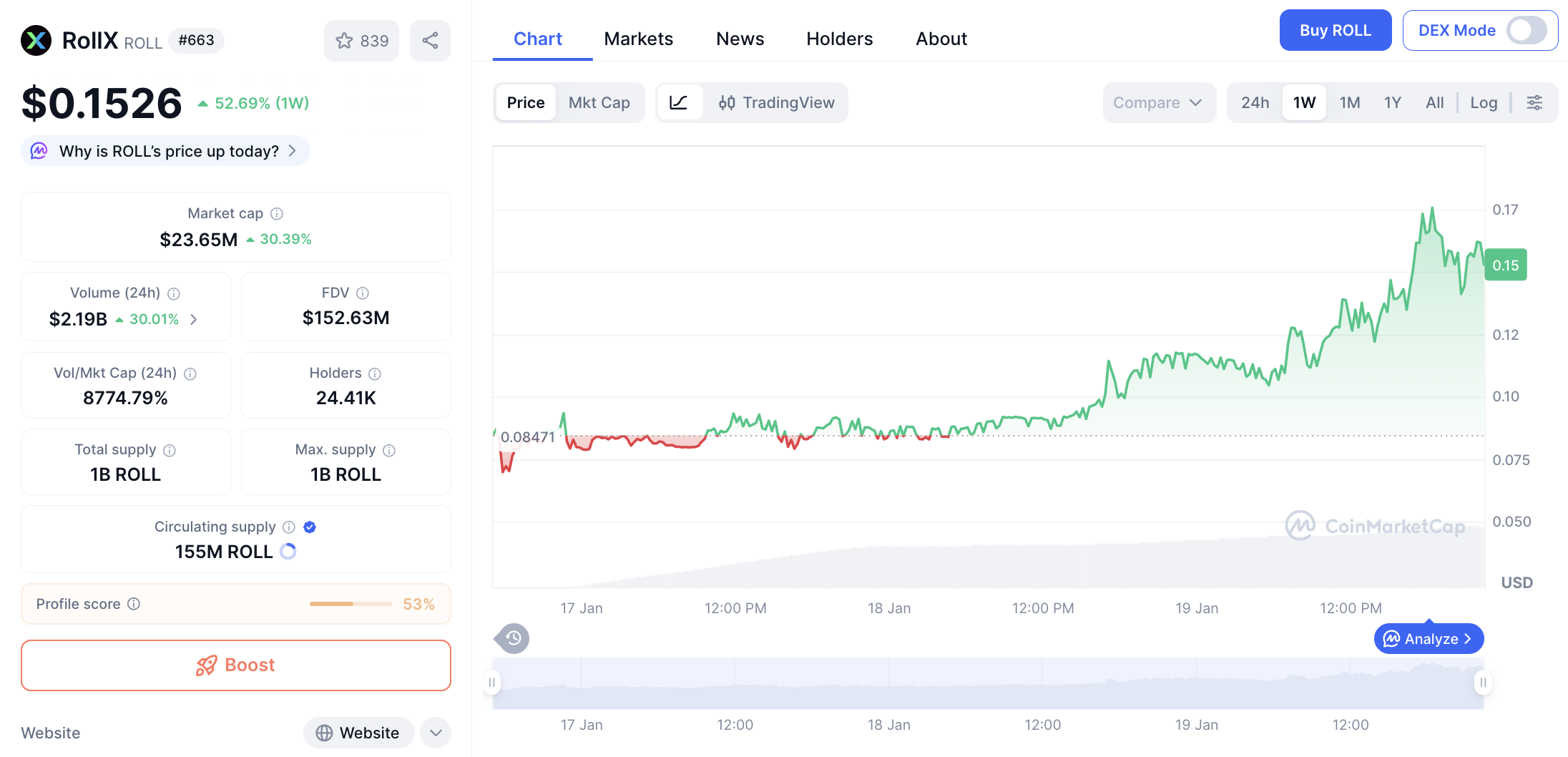The width and height of the screenshot is (1568, 757).
Task: Open chart settings sliders icon
Action: tap(1534, 102)
